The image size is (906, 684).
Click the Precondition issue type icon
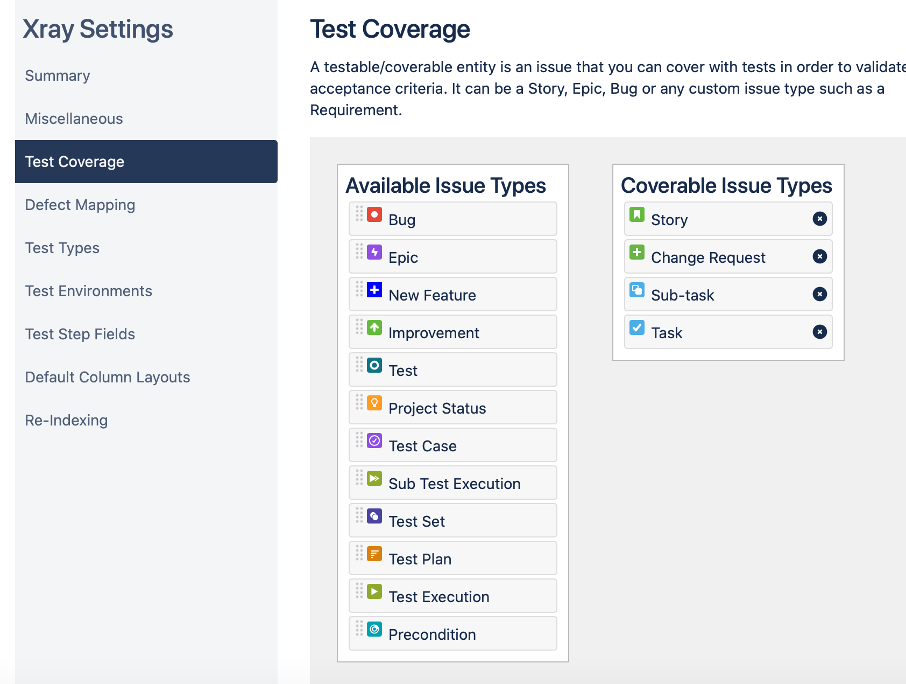[374, 630]
